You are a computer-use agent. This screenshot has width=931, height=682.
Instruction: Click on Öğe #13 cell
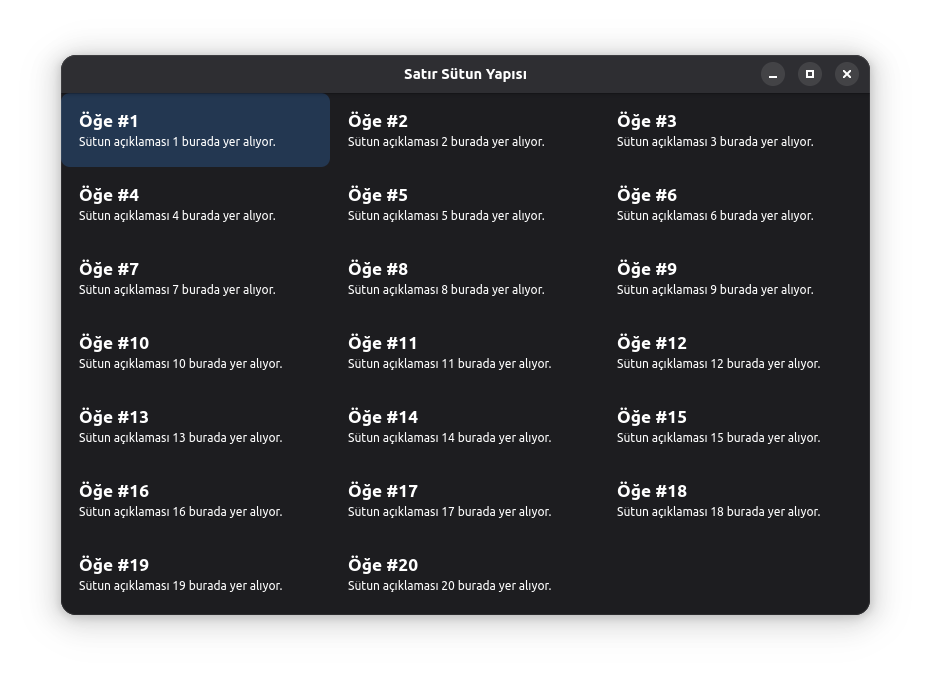point(195,427)
